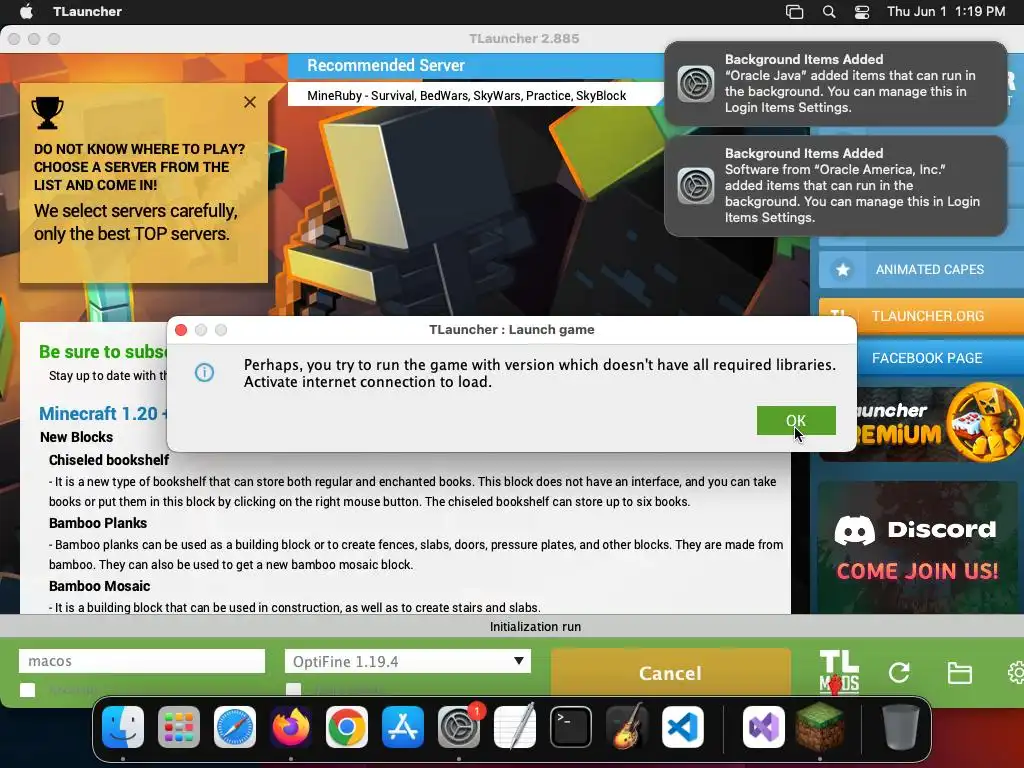Open the OptiFine 1.19.4 version dropdown

pyautogui.click(x=408, y=661)
